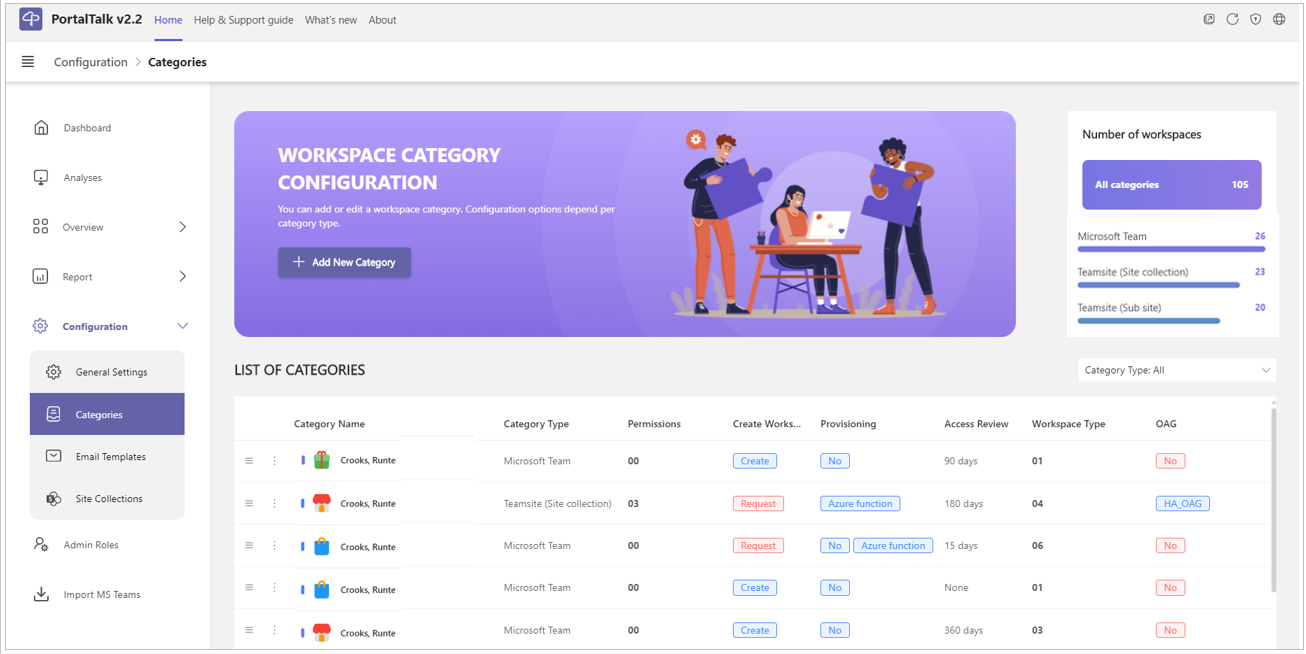Toggle the hamburger navigation menu
This screenshot has height=654, width=1306.
(x=28, y=62)
